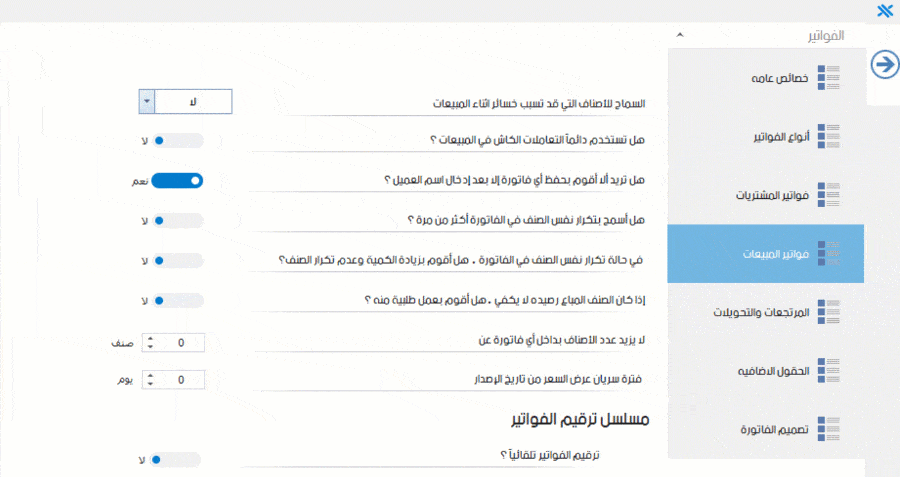This screenshot has width=900, height=477.
Task: Toggle increase quantity instead of repeating item switch
Action: (x=177, y=261)
